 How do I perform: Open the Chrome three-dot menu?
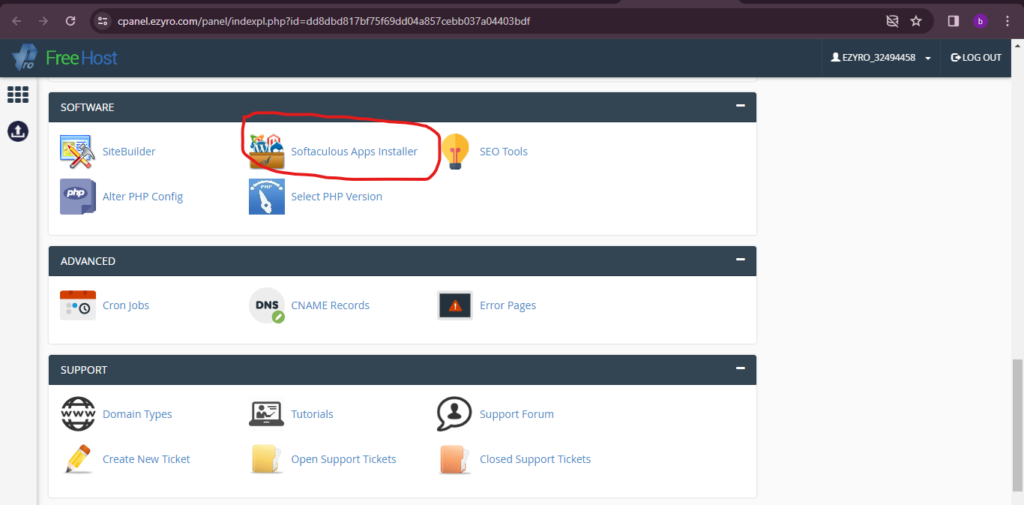point(1007,21)
